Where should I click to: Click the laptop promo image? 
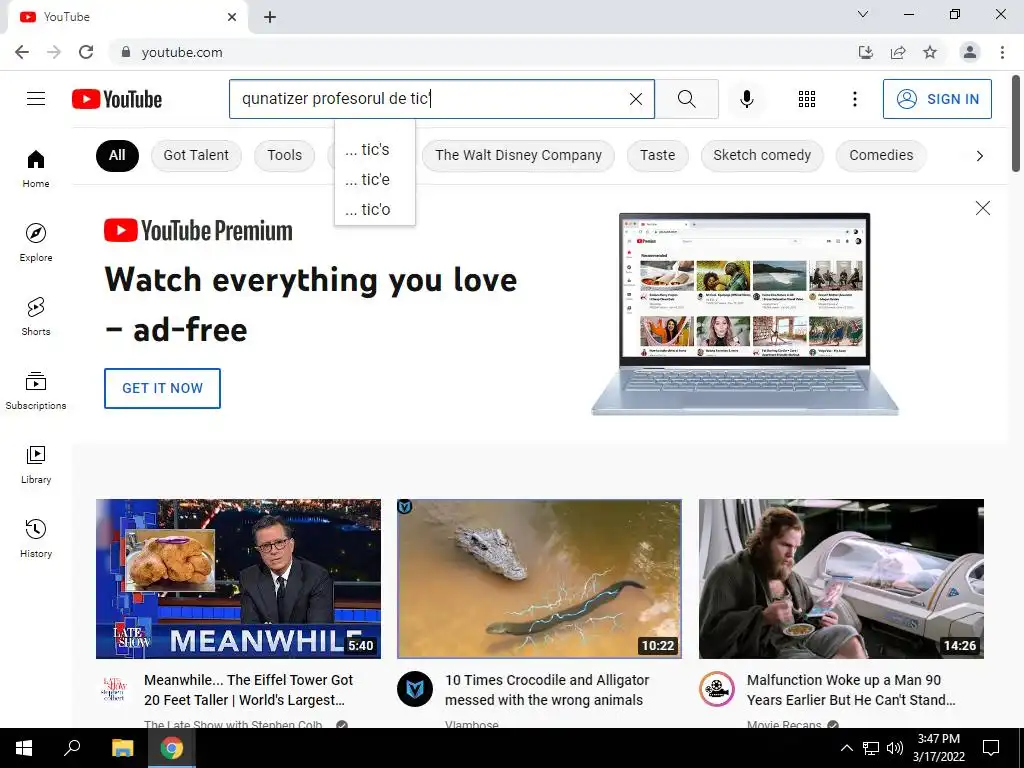coord(744,313)
